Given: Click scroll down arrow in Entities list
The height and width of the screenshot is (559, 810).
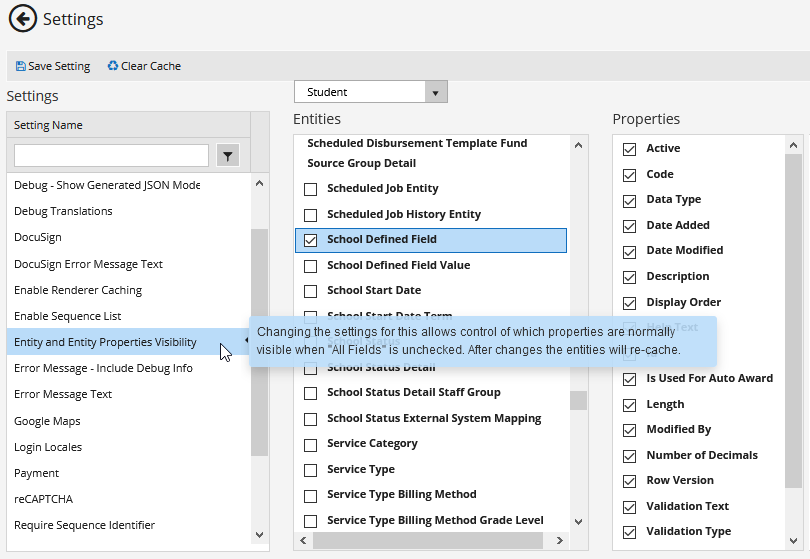Looking at the screenshot, I should [579, 520].
